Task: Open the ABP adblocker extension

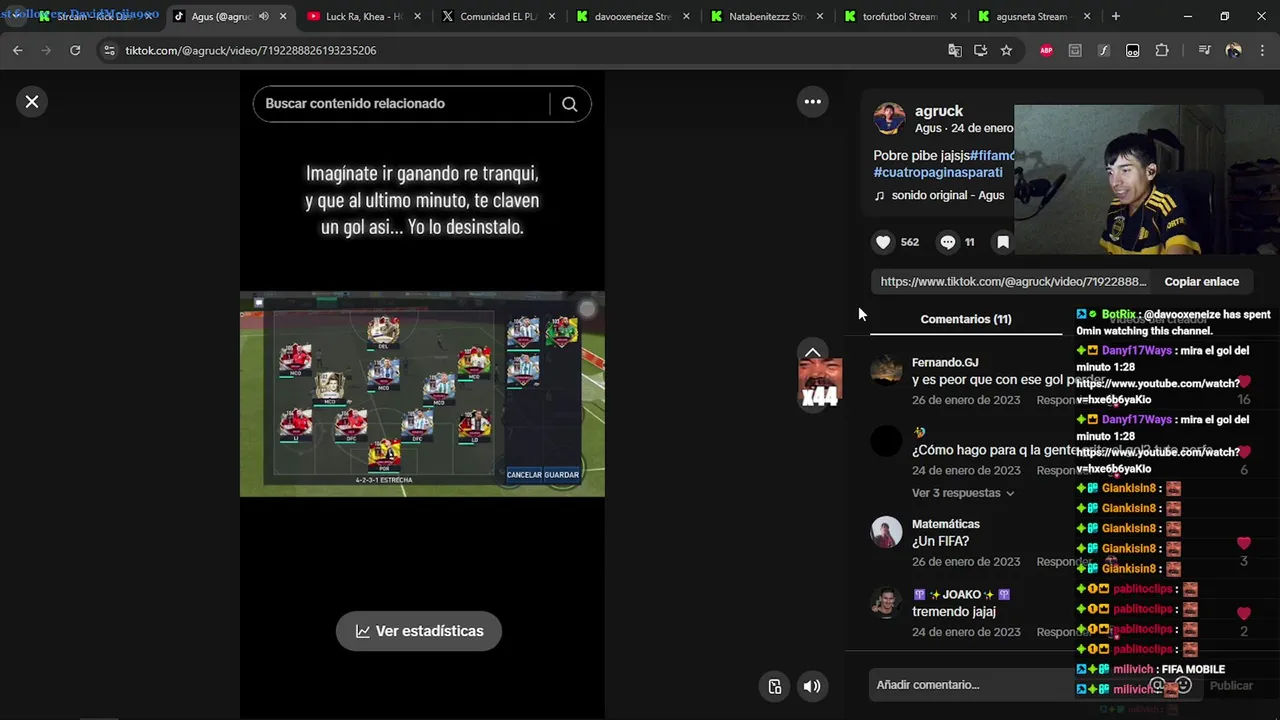Action: coord(1046,50)
